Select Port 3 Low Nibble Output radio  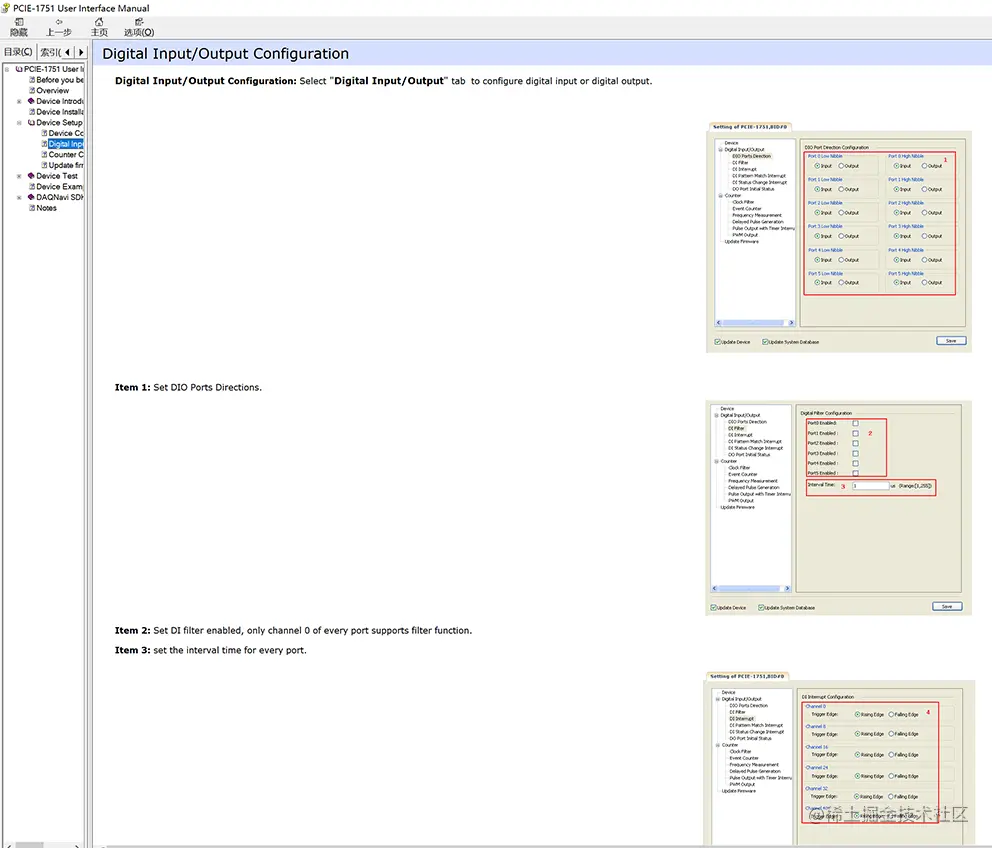(841, 236)
